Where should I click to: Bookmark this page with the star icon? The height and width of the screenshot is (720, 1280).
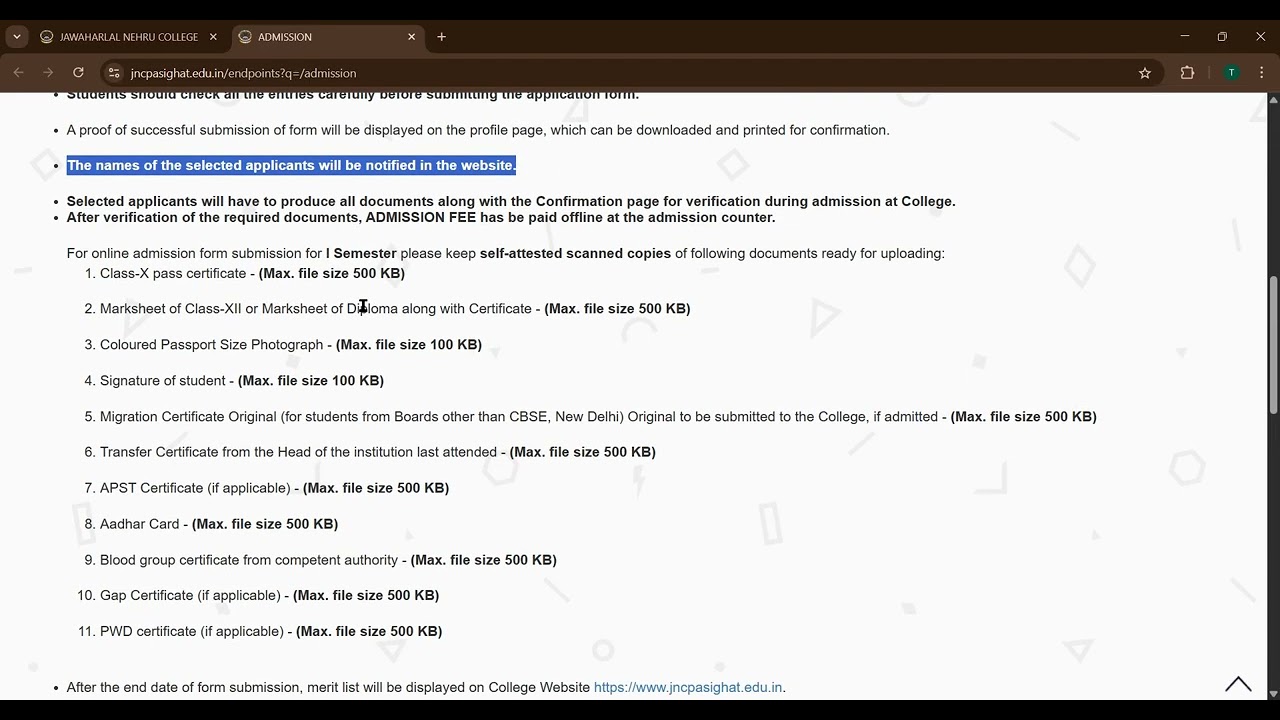(1145, 73)
